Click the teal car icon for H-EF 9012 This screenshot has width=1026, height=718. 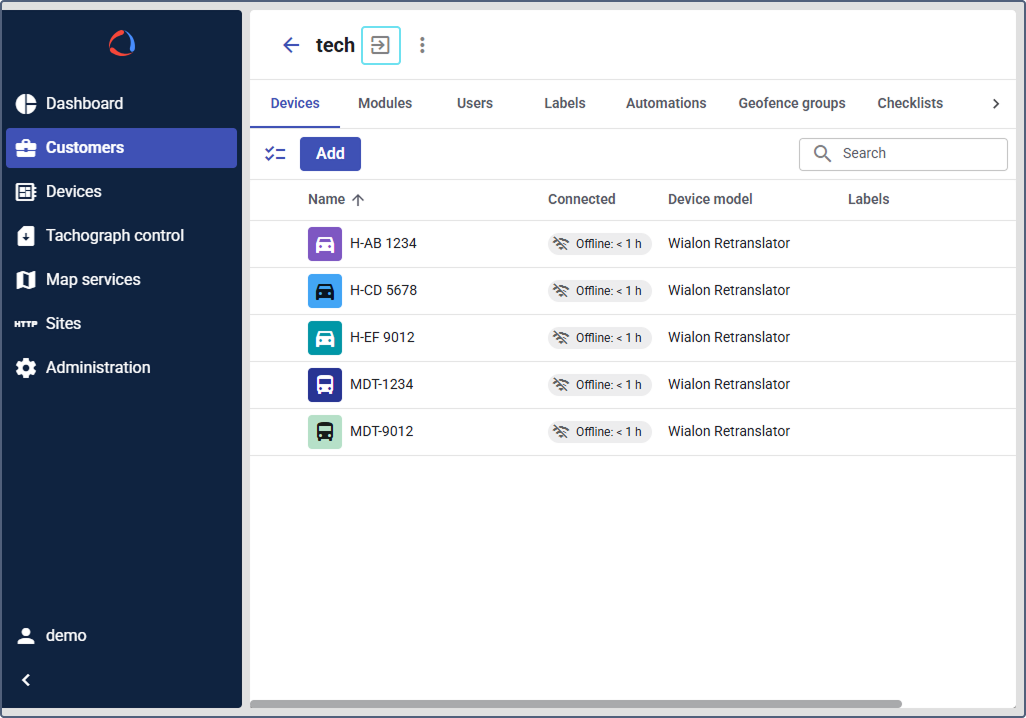point(325,338)
